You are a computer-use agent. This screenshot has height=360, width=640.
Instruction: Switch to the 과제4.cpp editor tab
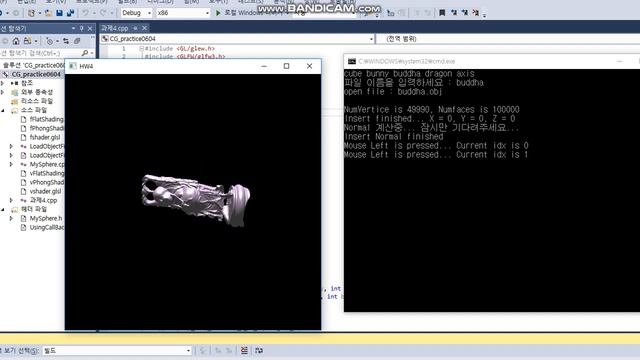[x=115, y=28]
